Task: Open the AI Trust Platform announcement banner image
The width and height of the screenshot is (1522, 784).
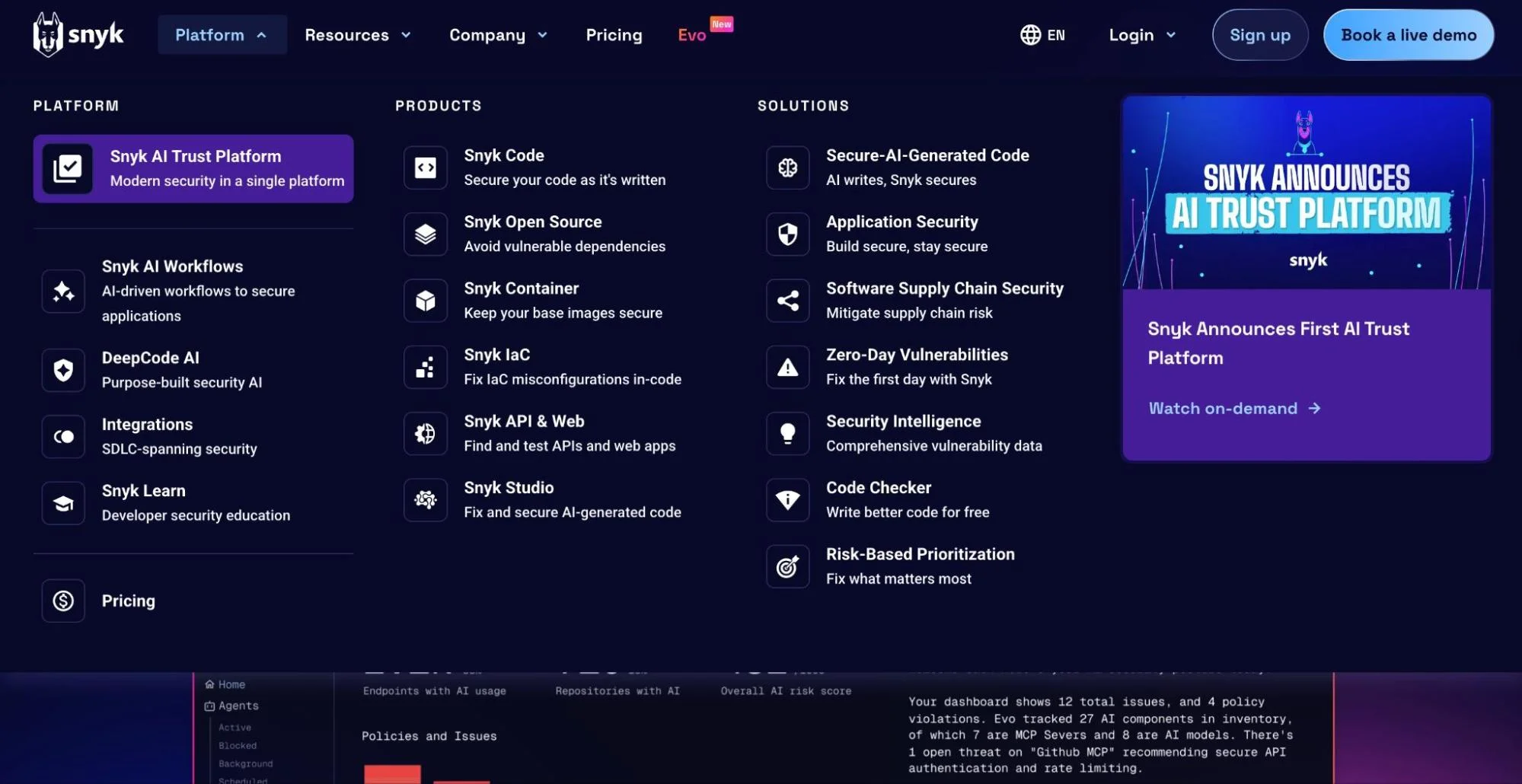Action: [1306, 193]
